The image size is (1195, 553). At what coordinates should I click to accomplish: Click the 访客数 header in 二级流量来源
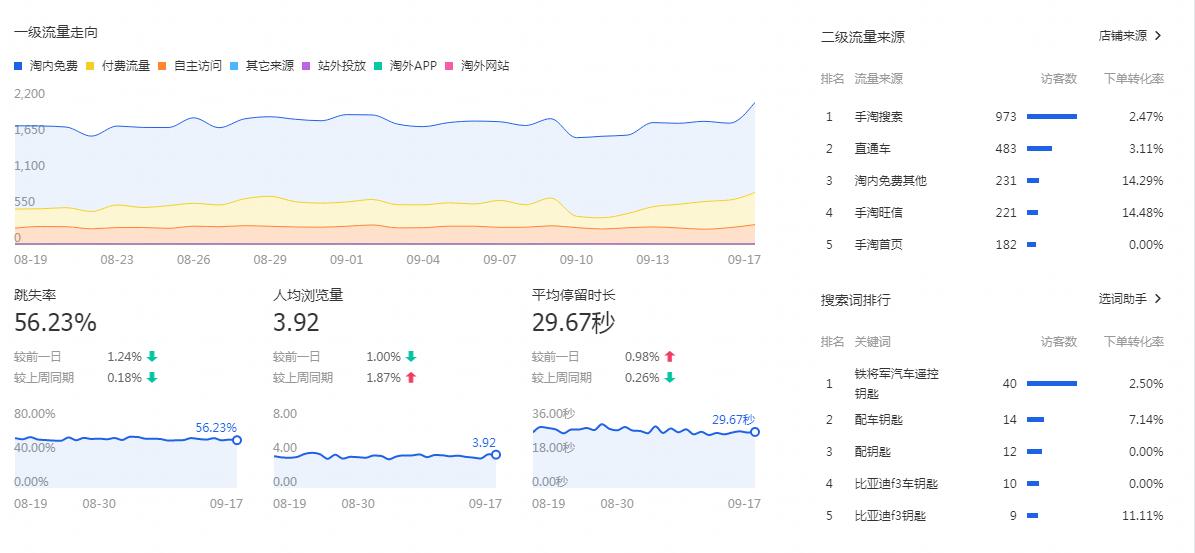click(x=1059, y=78)
